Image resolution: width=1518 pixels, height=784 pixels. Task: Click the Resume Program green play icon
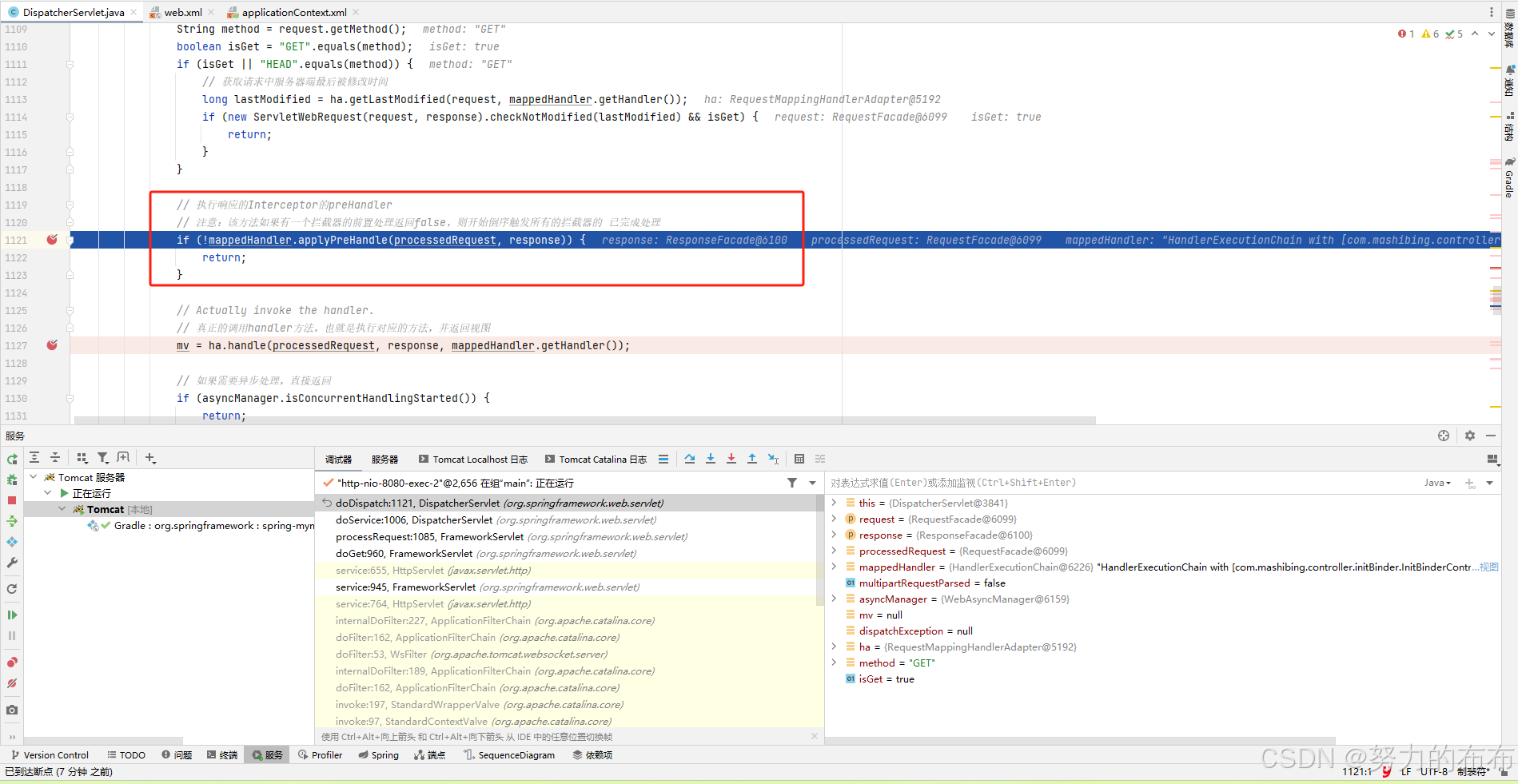pos(12,615)
